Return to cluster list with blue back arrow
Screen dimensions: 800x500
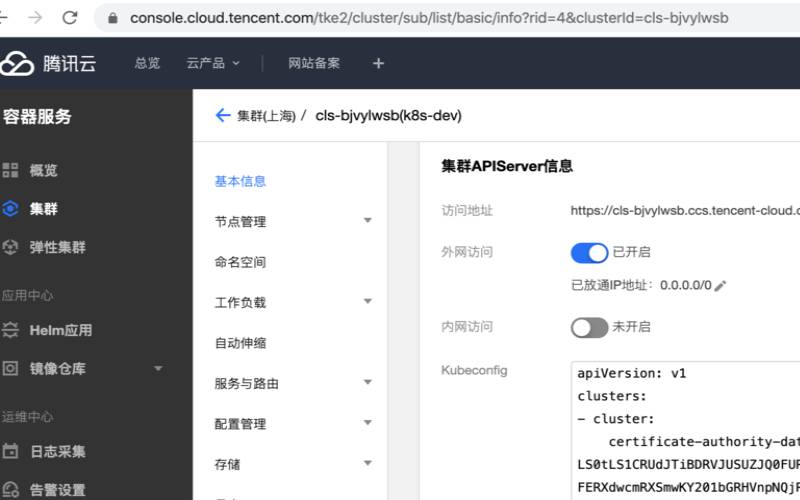click(x=223, y=115)
